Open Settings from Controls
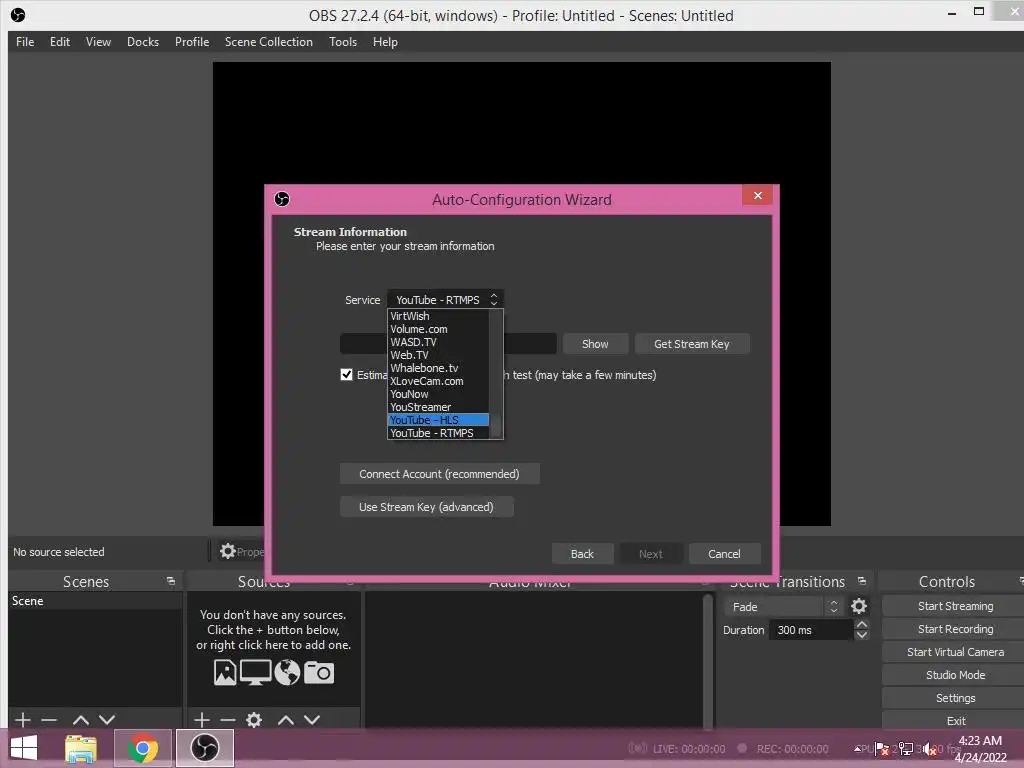The image size is (1024, 768). (x=955, y=697)
